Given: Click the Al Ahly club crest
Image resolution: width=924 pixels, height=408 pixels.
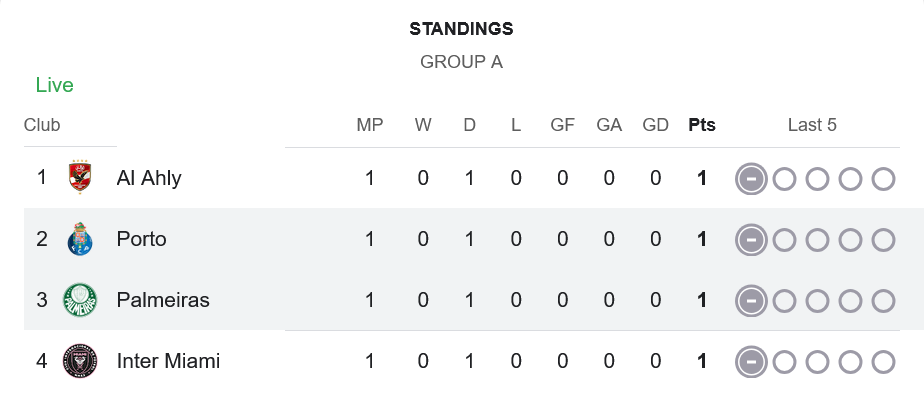Looking at the screenshot, I should [79, 178].
